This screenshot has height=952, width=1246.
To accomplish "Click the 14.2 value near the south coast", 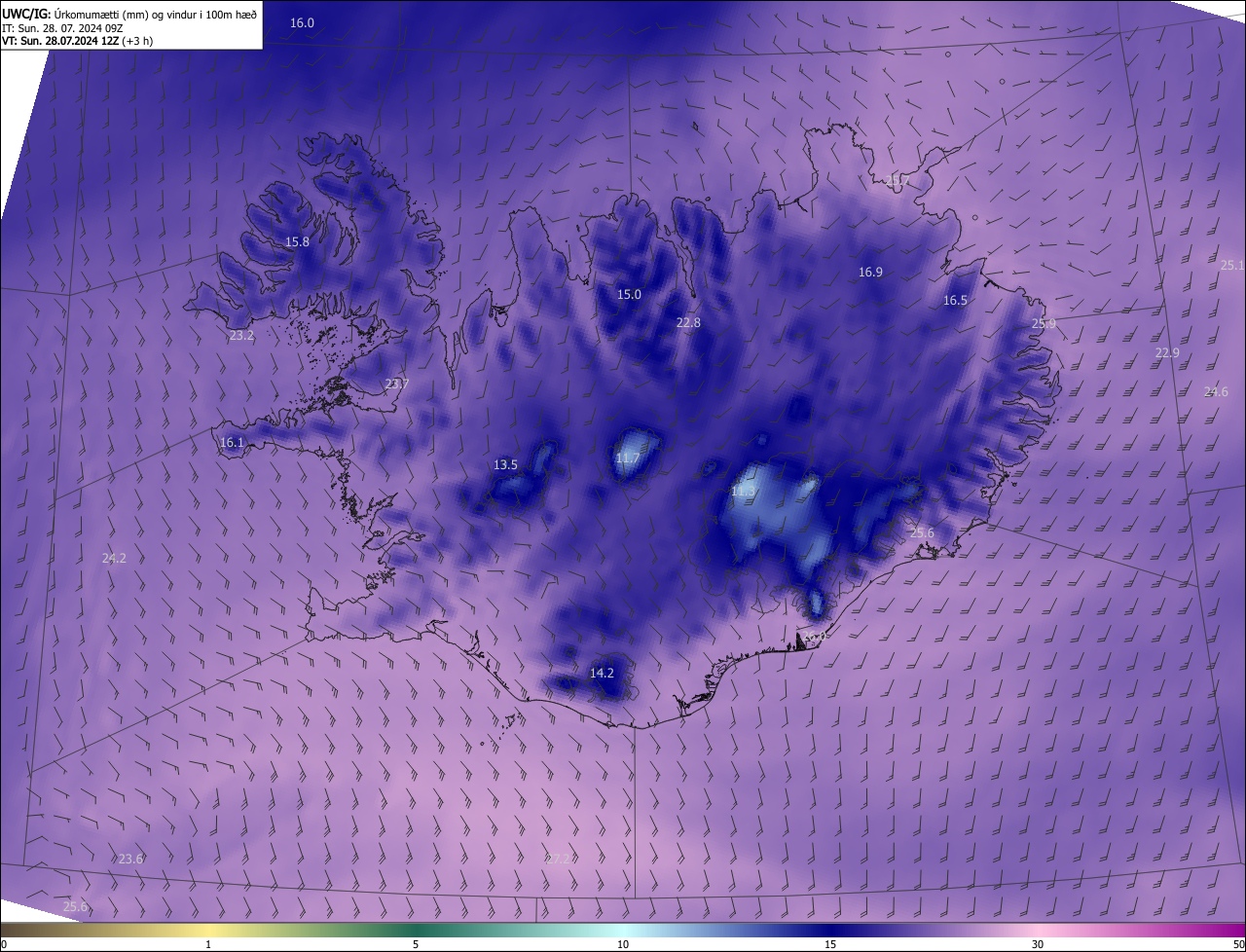I will 602,674.
